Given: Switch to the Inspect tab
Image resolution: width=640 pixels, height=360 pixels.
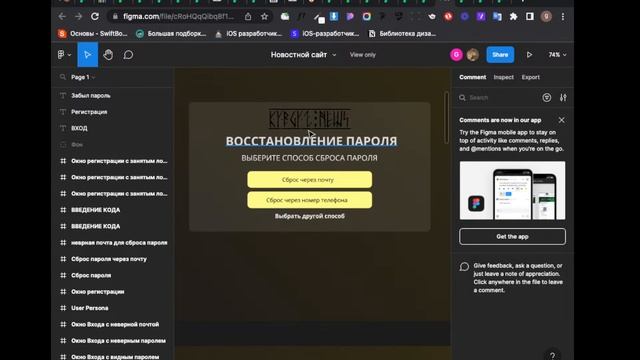Looking at the screenshot, I should click(503, 77).
